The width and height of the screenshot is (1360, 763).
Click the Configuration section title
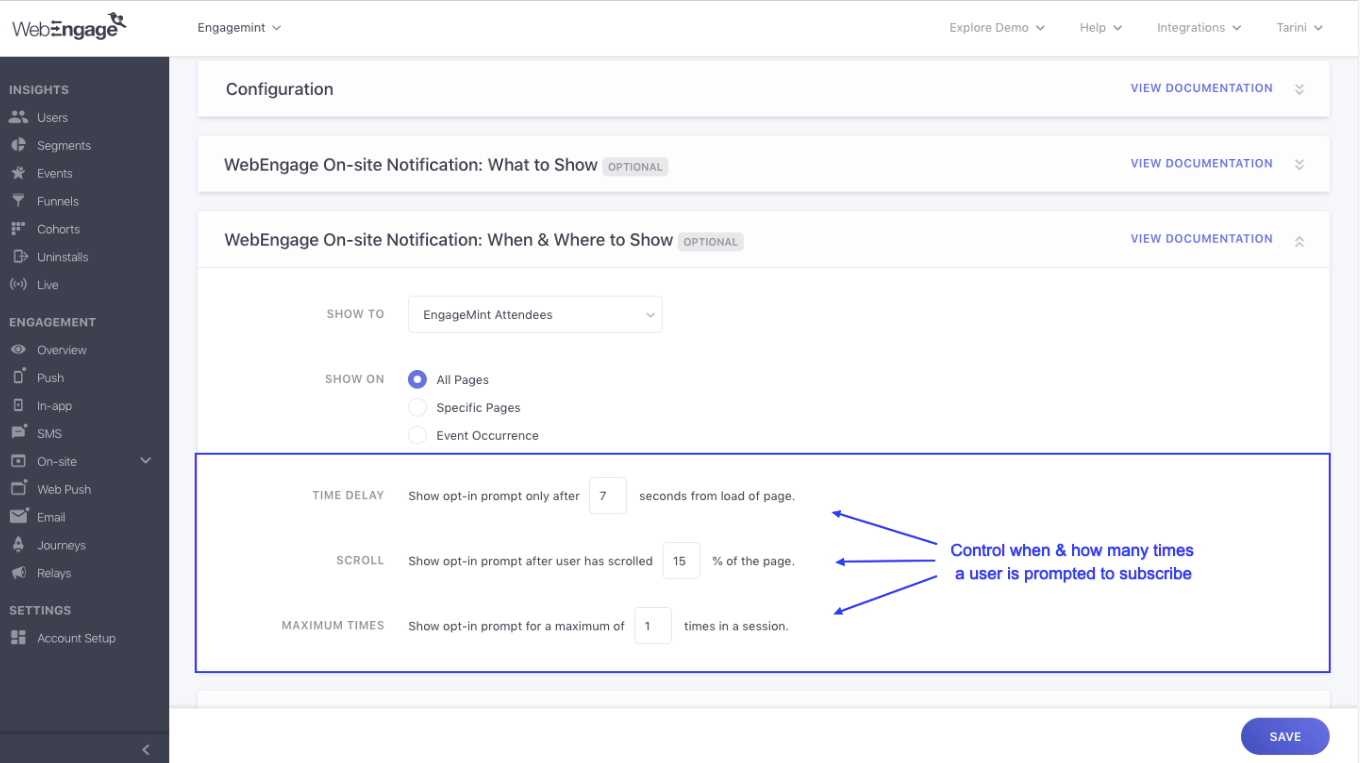280,89
